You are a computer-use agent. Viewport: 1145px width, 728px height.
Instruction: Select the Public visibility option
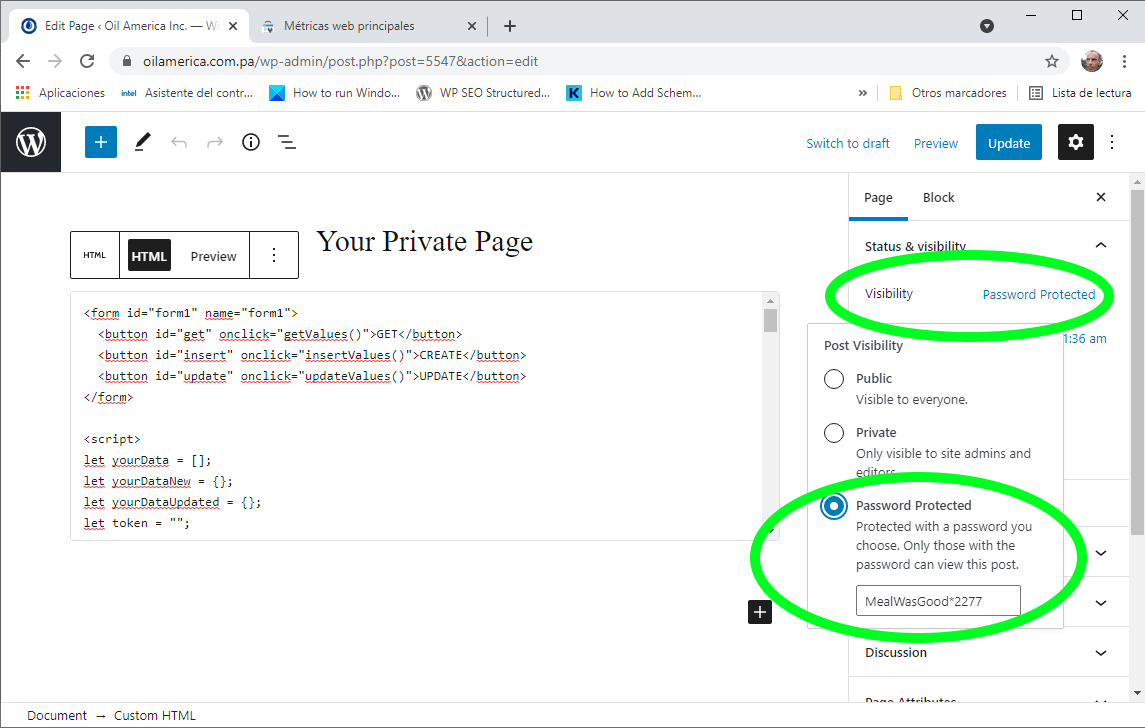[834, 378]
